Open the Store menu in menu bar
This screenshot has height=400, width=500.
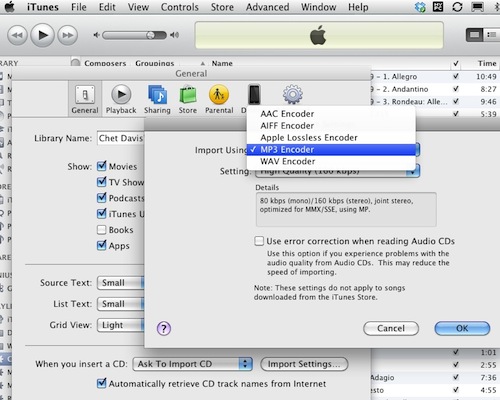click(222, 7)
